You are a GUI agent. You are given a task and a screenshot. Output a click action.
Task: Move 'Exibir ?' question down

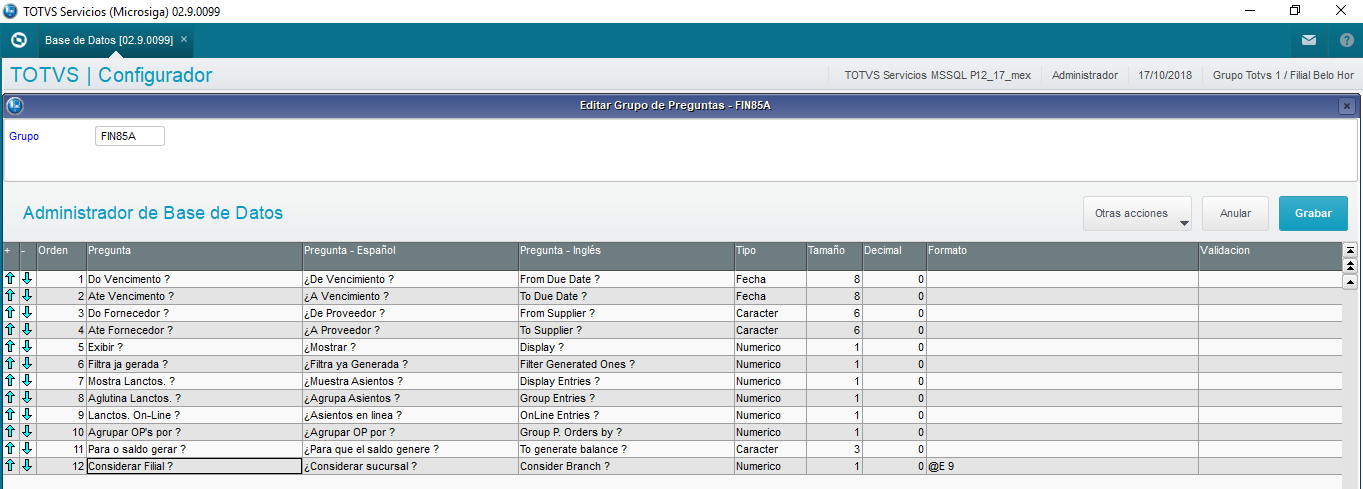tap(27, 347)
